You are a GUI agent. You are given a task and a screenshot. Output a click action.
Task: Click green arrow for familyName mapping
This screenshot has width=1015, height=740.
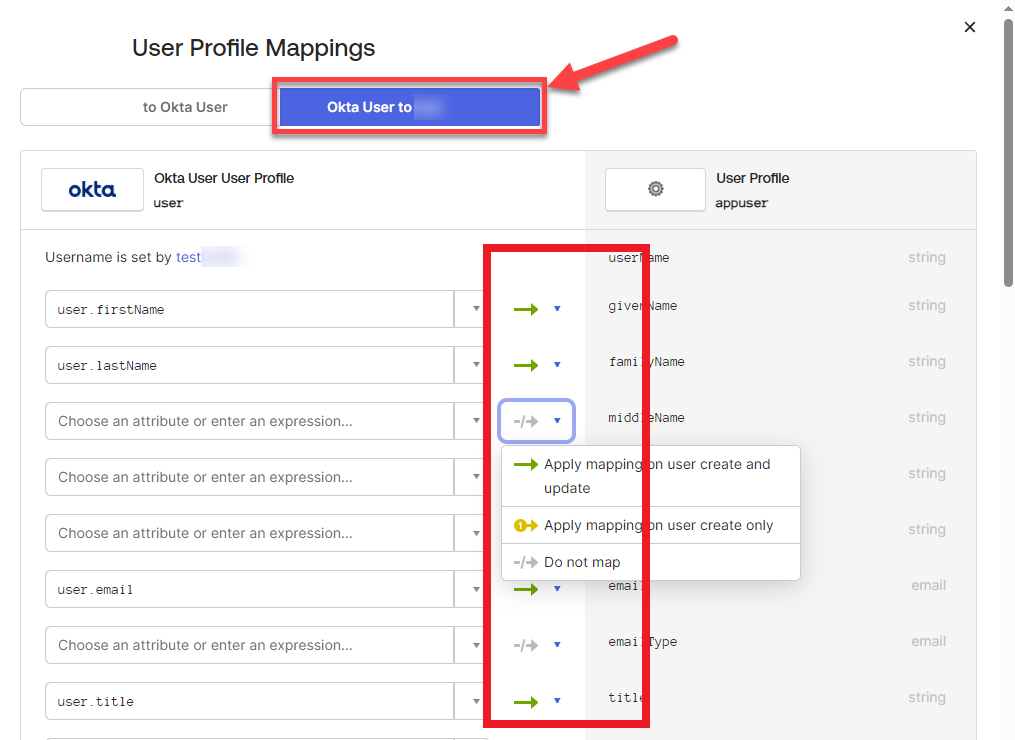point(526,365)
